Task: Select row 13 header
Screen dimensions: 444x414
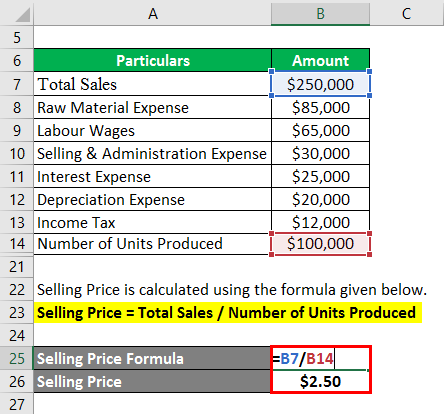Action: tap(17, 222)
